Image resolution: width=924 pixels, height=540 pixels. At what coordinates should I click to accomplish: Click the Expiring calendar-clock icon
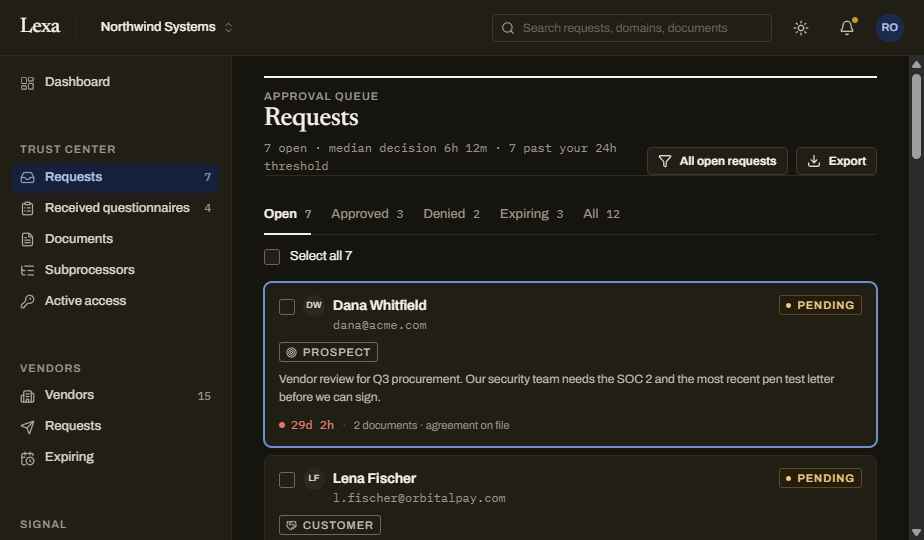tap(27, 458)
